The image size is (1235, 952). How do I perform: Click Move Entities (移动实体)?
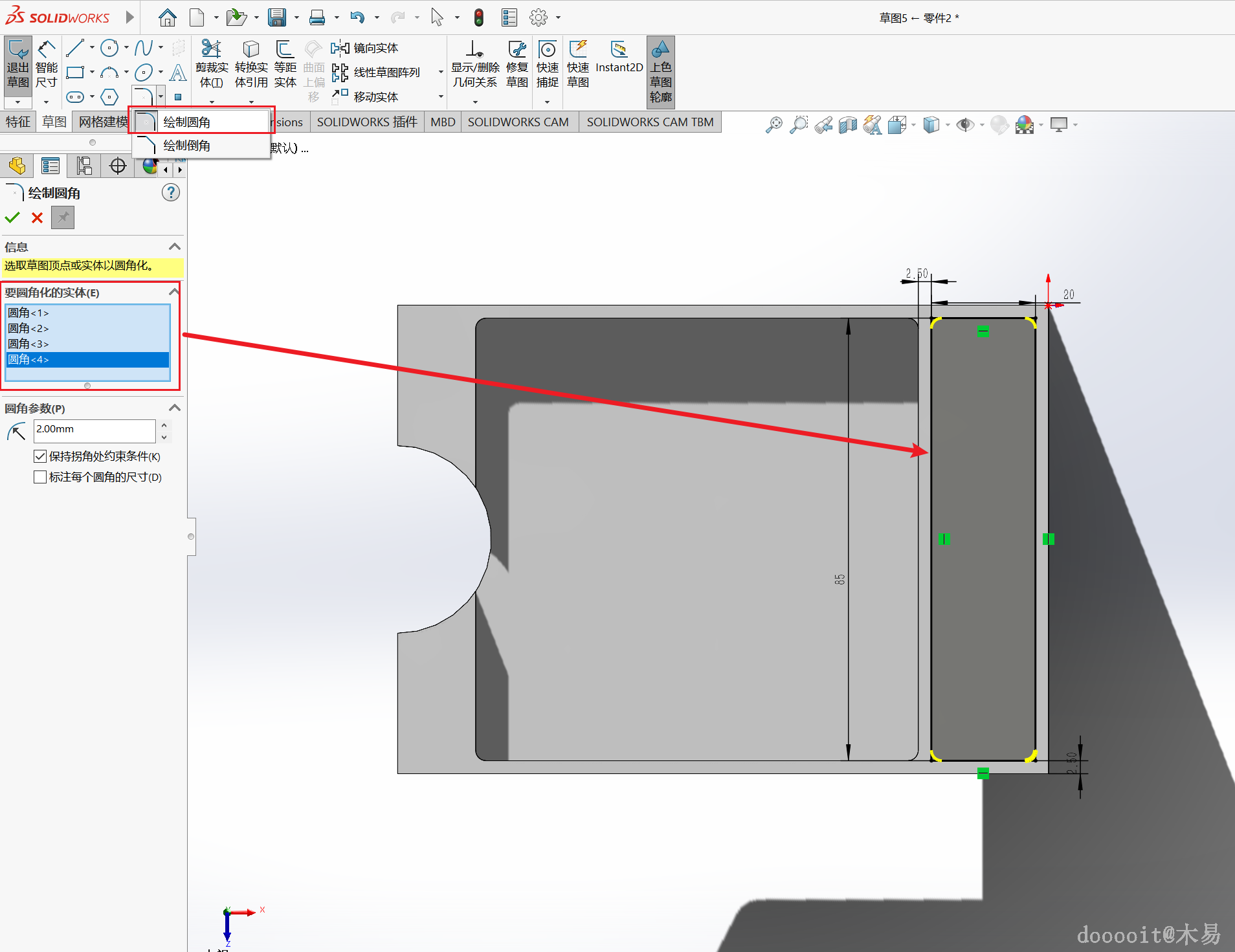[x=364, y=96]
